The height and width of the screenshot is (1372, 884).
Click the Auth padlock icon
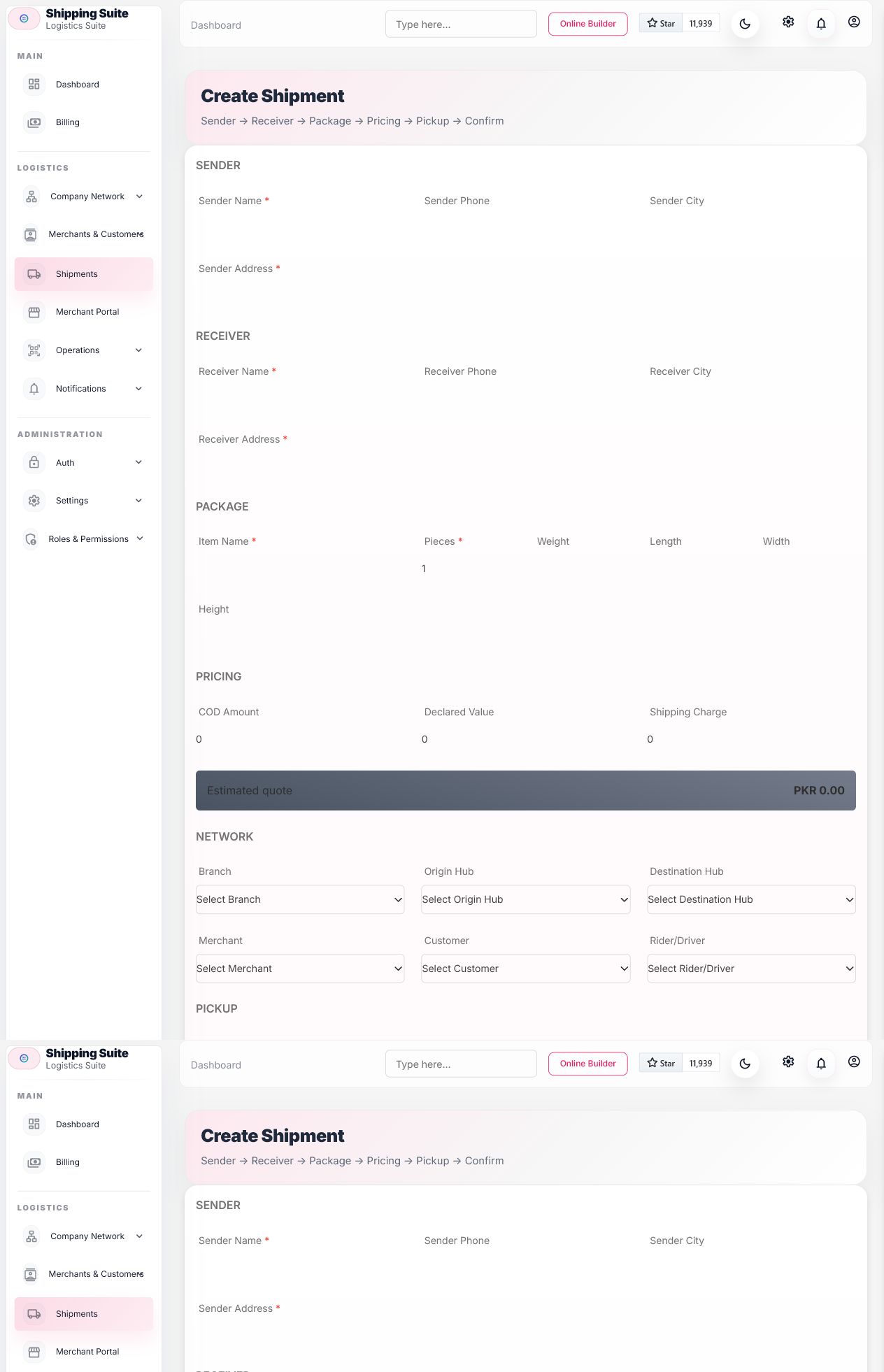point(34,463)
